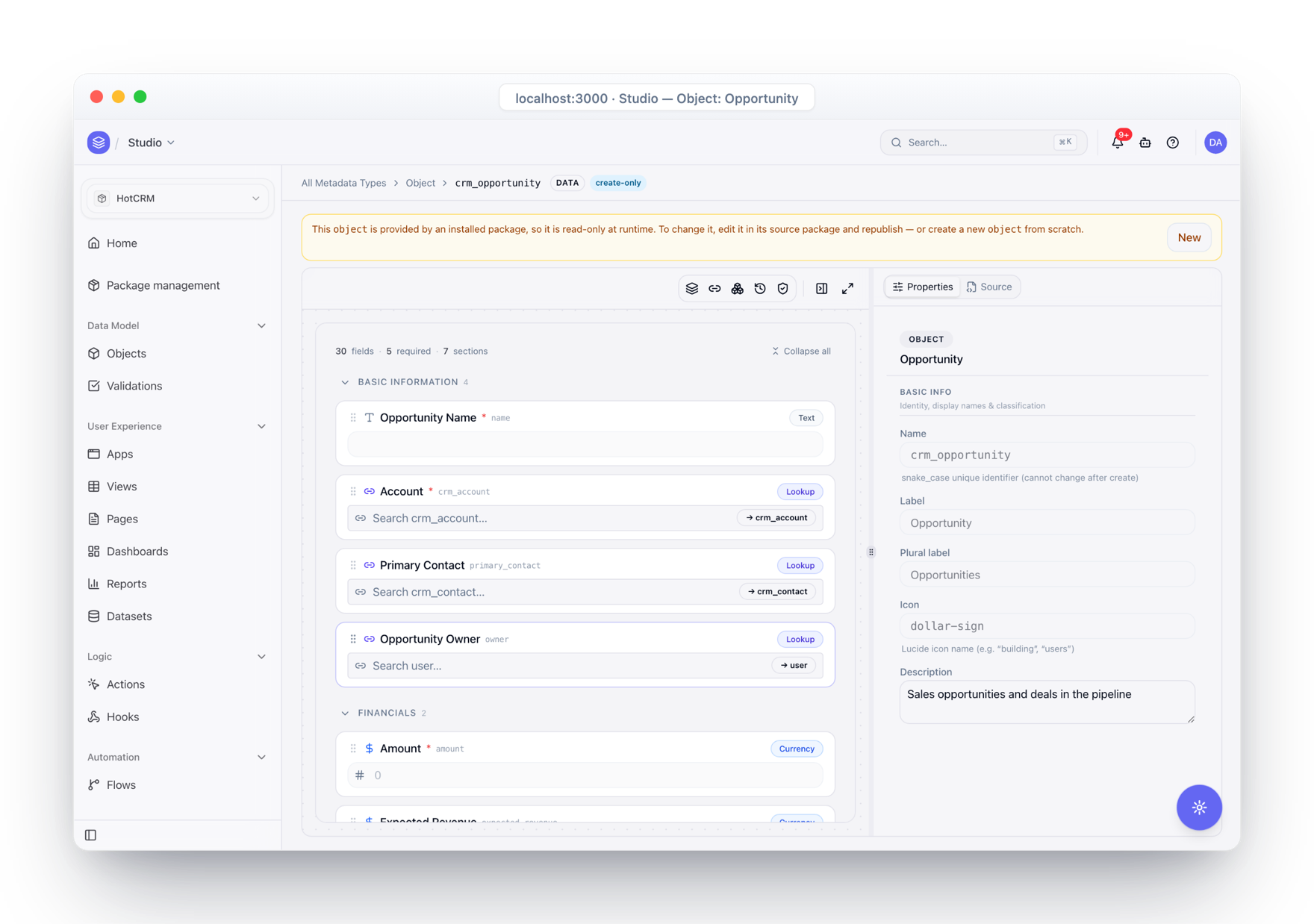Click the New button in banner

[1189, 237]
